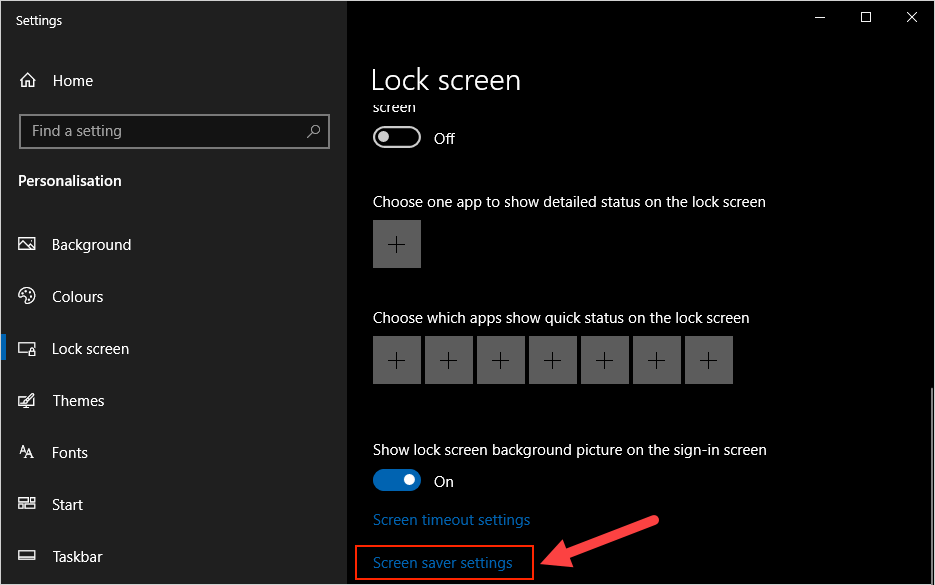Add an app to show detailed status

click(397, 243)
